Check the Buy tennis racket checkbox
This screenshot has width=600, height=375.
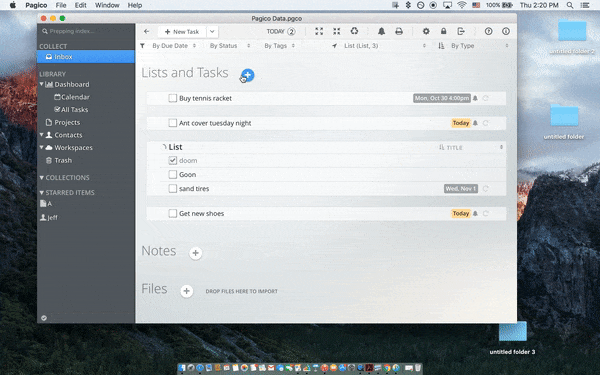173,98
